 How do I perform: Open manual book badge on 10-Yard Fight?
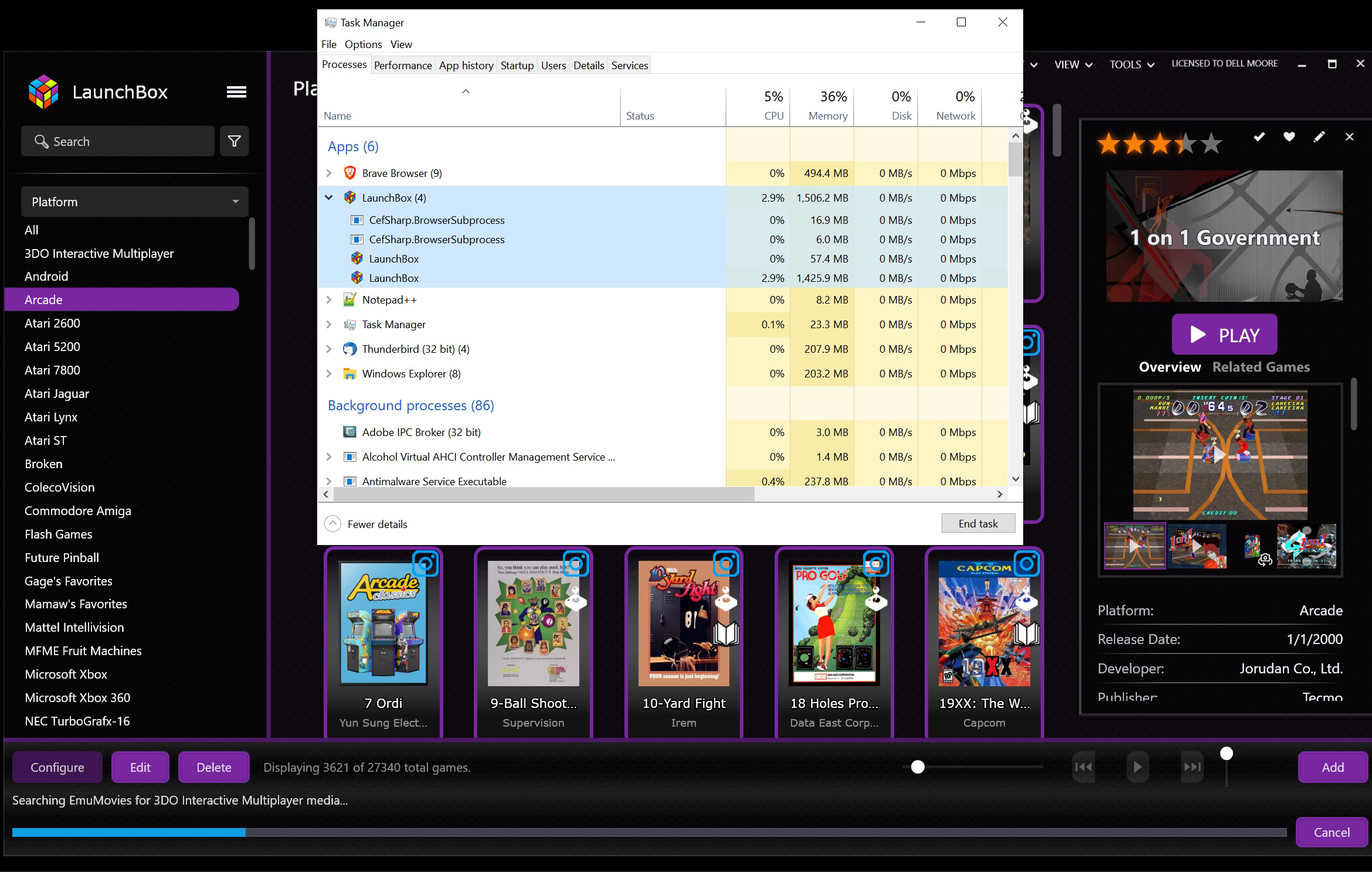point(726,633)
